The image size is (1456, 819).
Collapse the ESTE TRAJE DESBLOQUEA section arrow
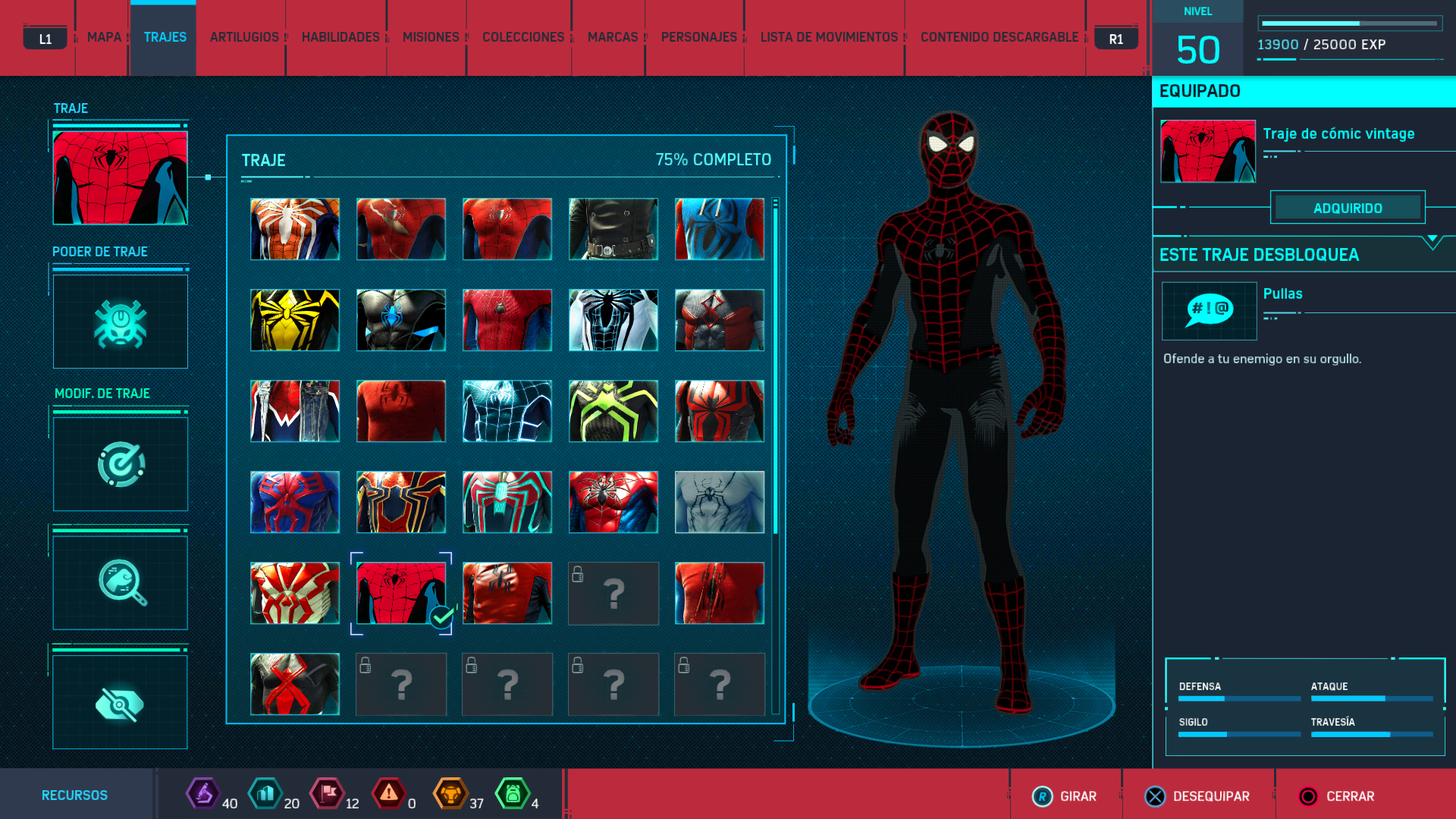pos(1432,241)
